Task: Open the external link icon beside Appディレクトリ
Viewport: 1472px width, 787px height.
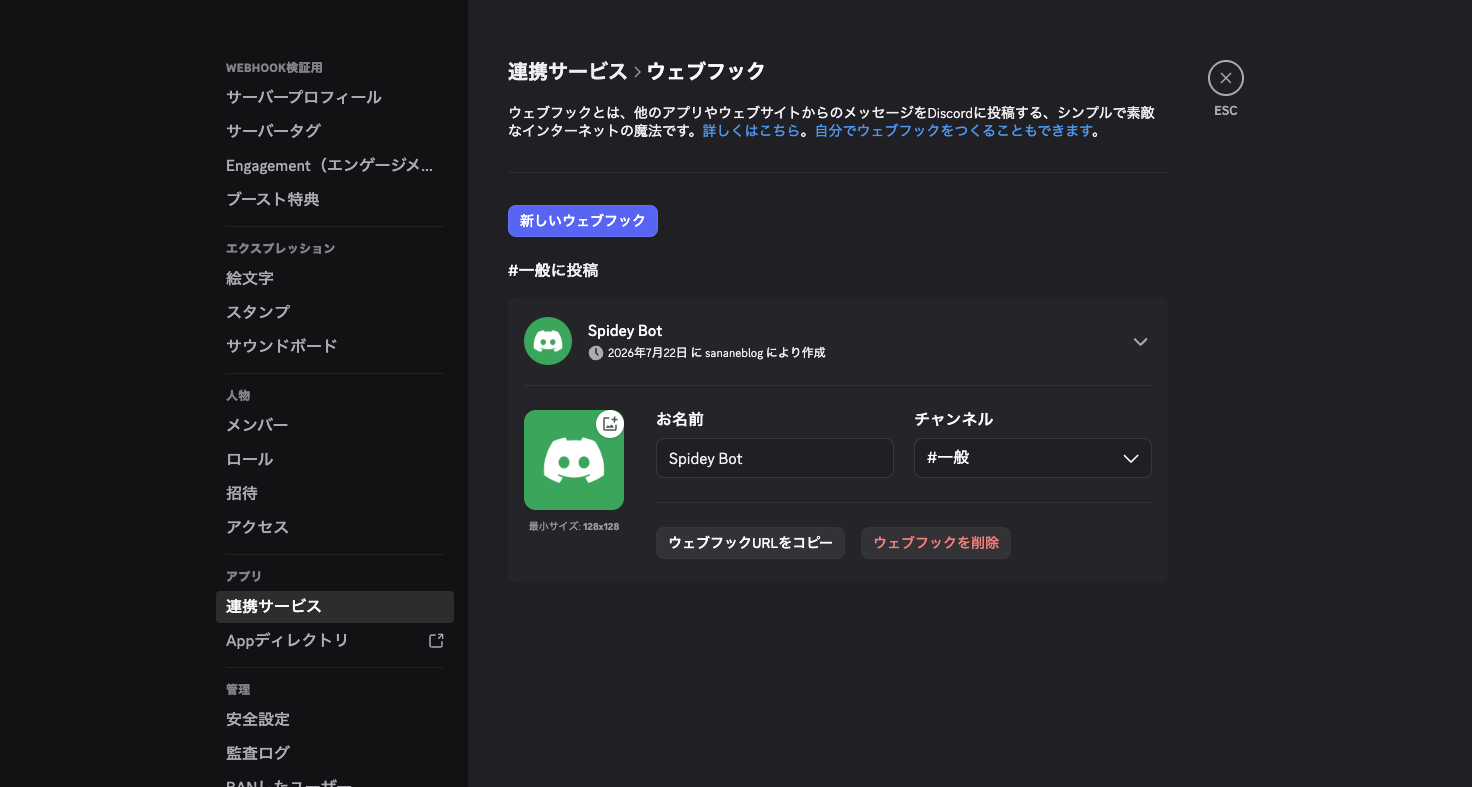Action: pos(436,640)
